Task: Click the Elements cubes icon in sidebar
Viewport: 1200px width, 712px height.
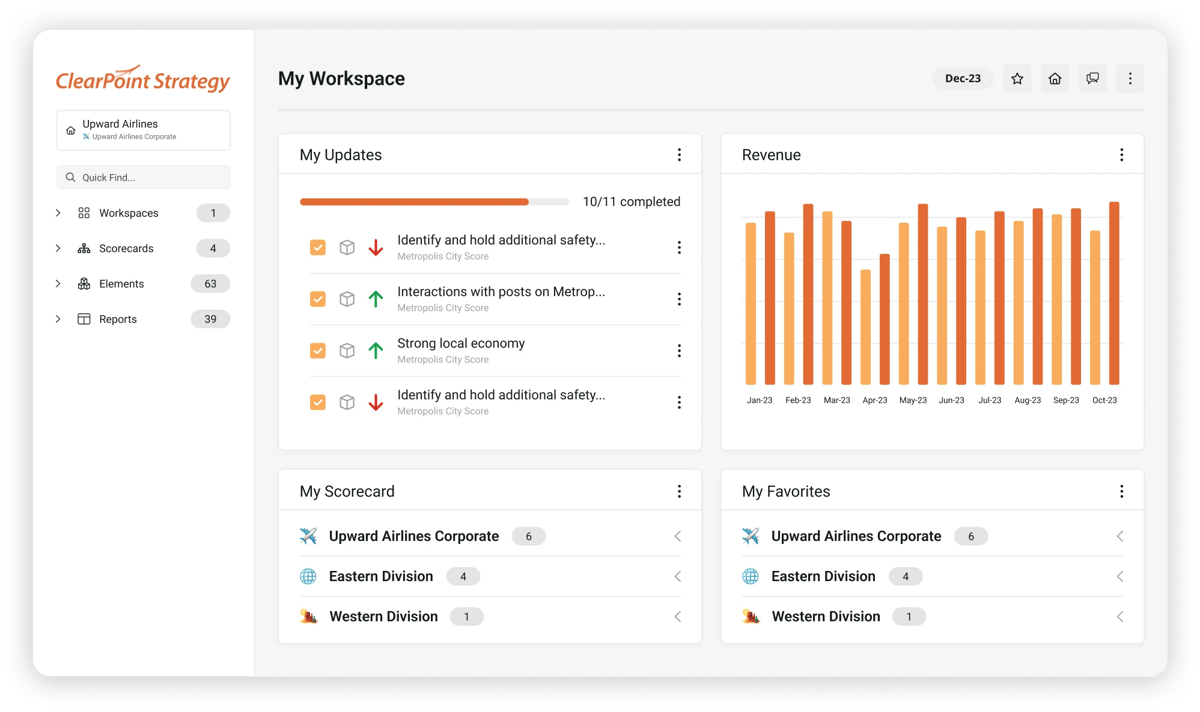Action: [x=84, y=284]
